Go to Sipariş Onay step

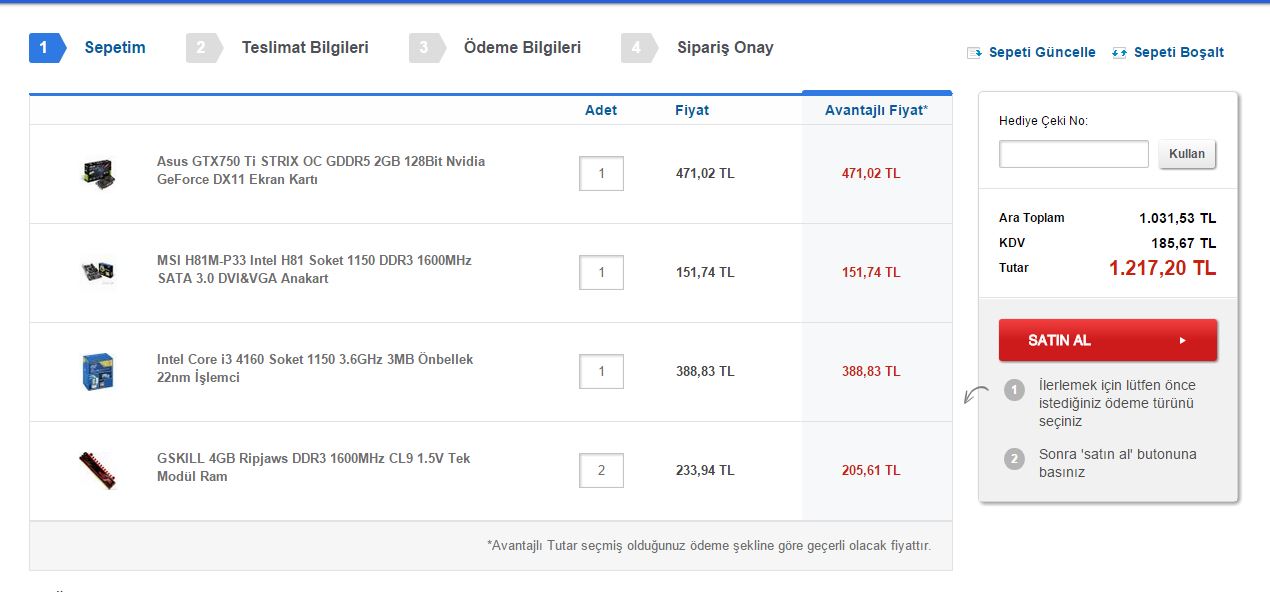point(725,48)
